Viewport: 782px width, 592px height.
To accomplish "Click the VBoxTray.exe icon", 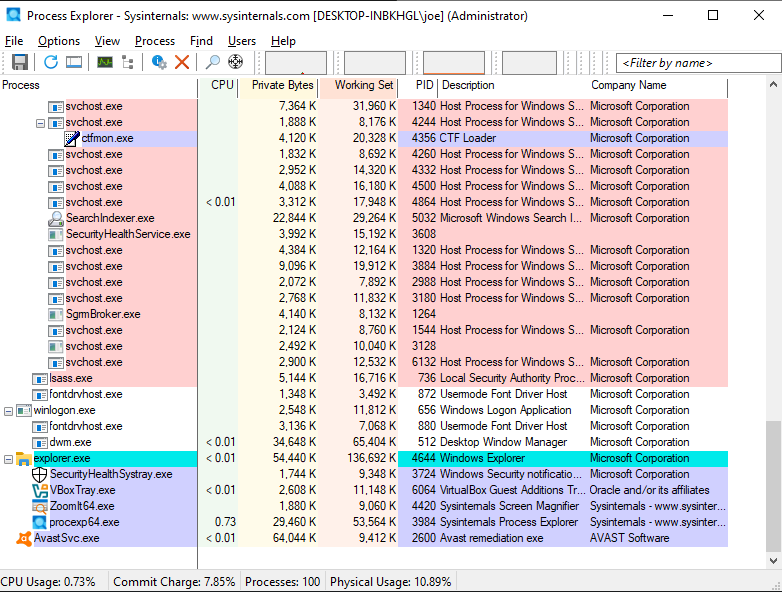I will pos(39,490).
